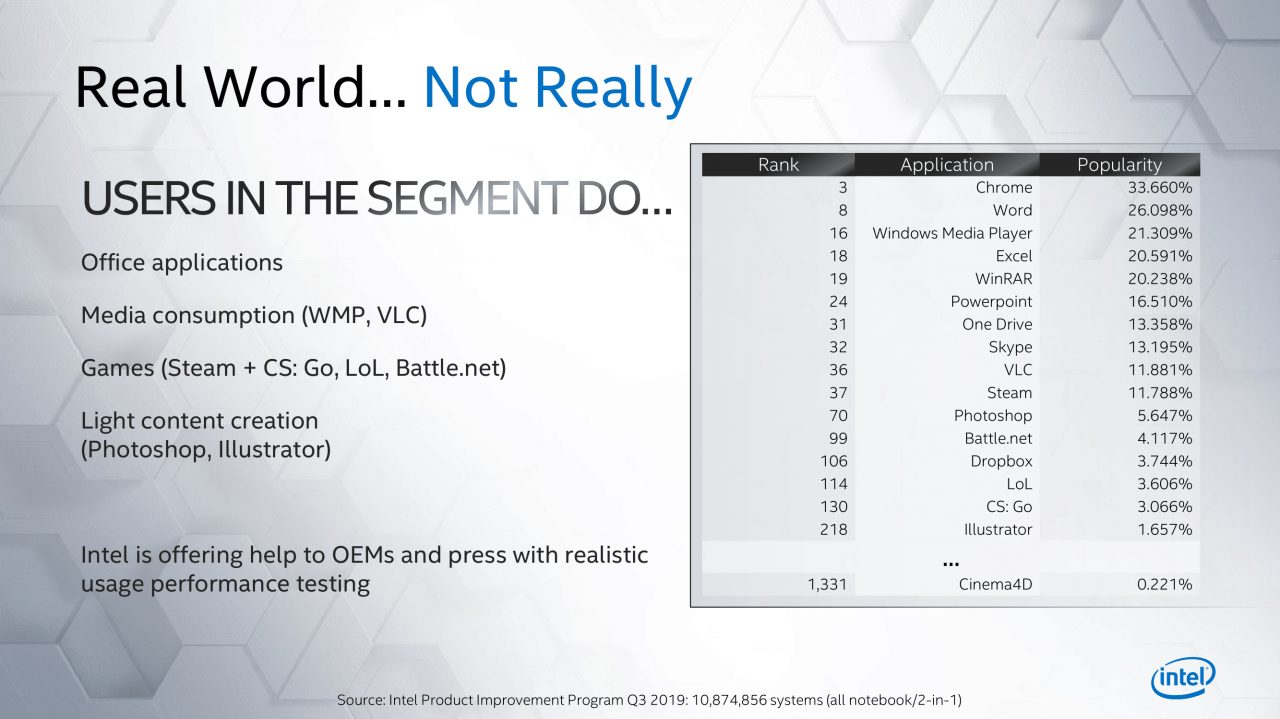Viewport: 1280px width, 719px height.
Task: Select the 'Office applications' bullet text
Action: coord(182,263)
